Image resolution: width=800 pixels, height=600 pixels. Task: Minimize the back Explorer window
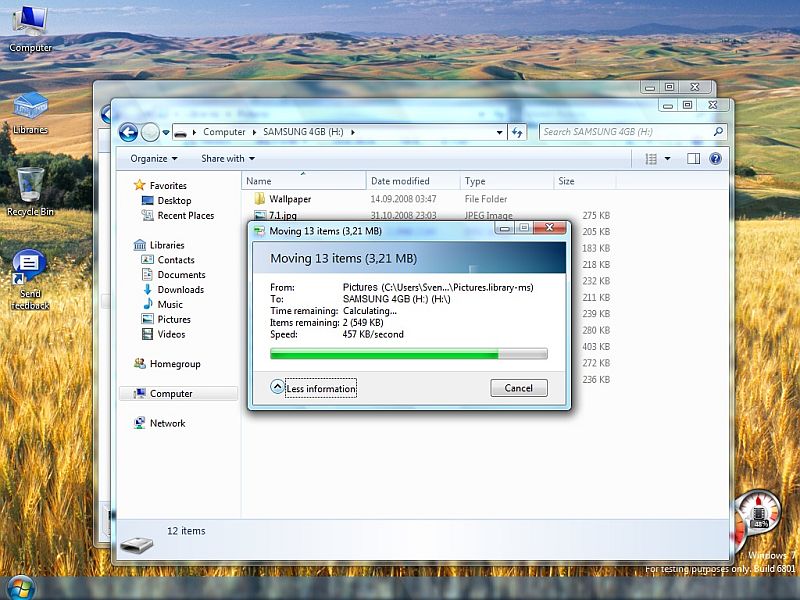coord(649,87)
